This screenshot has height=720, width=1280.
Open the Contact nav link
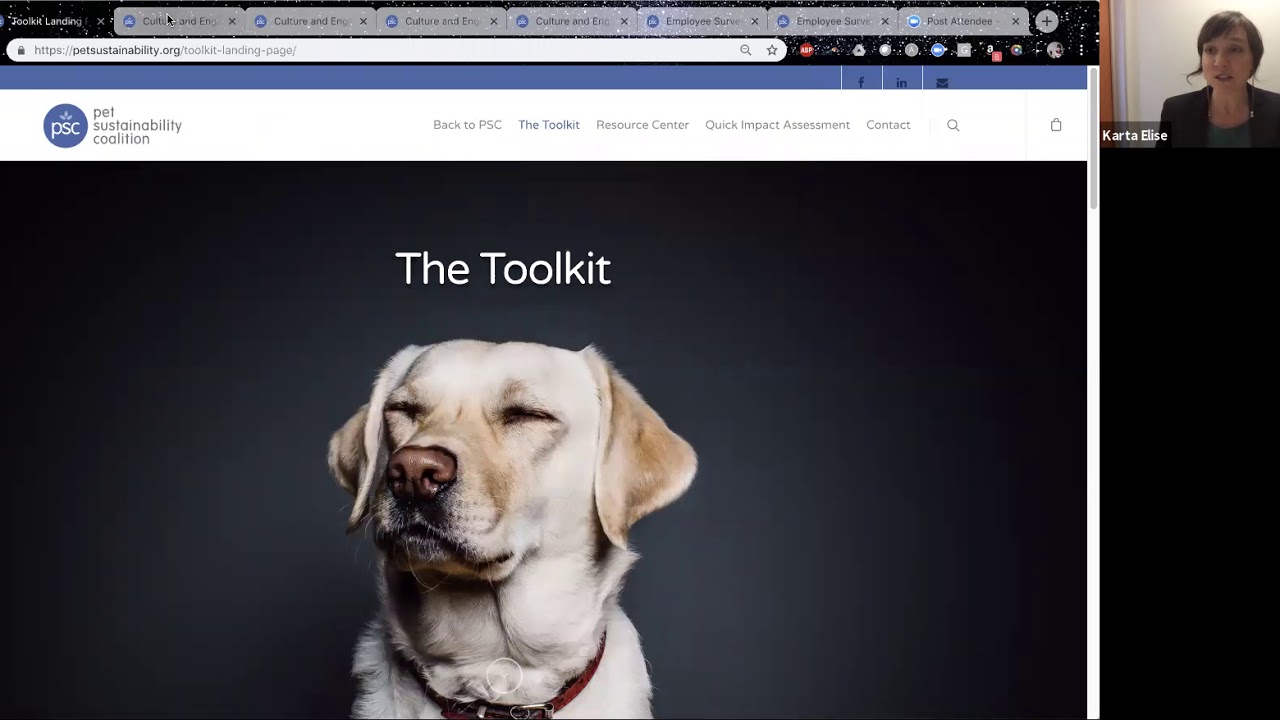[888, 125]
